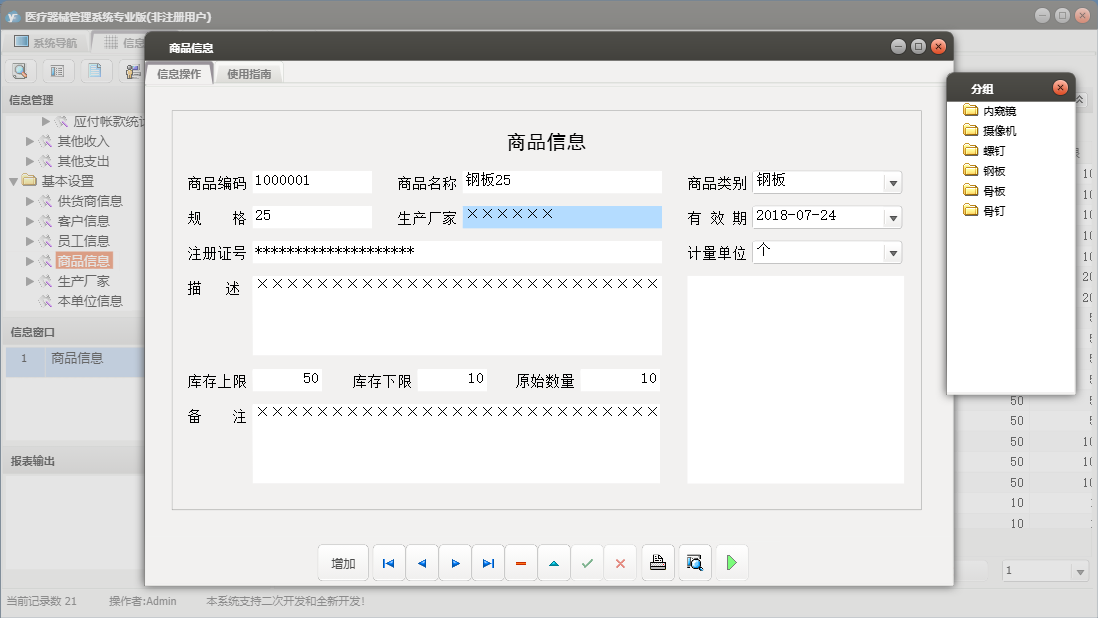Open the 商品类别 dropdown

click(x=893, y=183)
